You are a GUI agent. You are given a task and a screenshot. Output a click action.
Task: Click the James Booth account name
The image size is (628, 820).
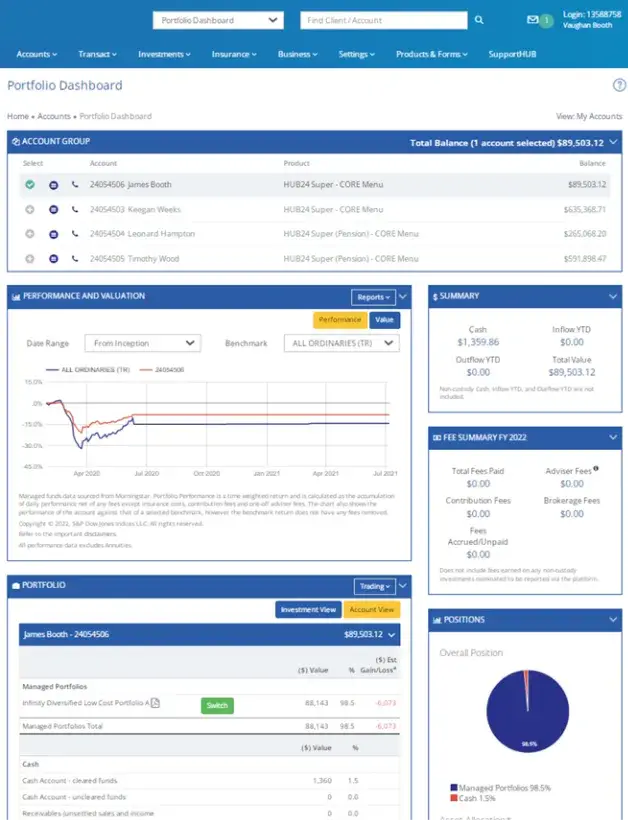click(149, 184)
